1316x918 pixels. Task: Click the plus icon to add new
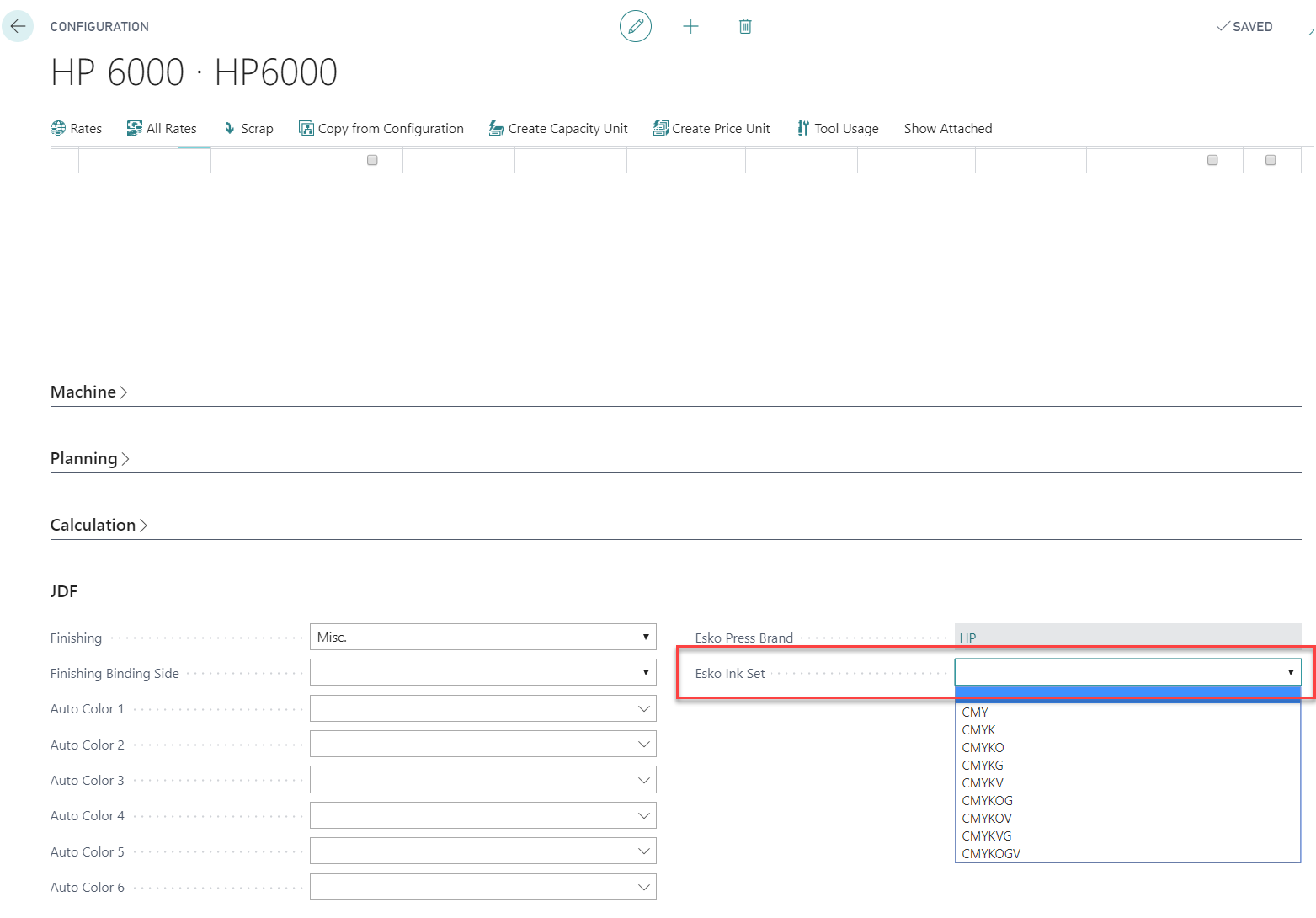point(690,26)
